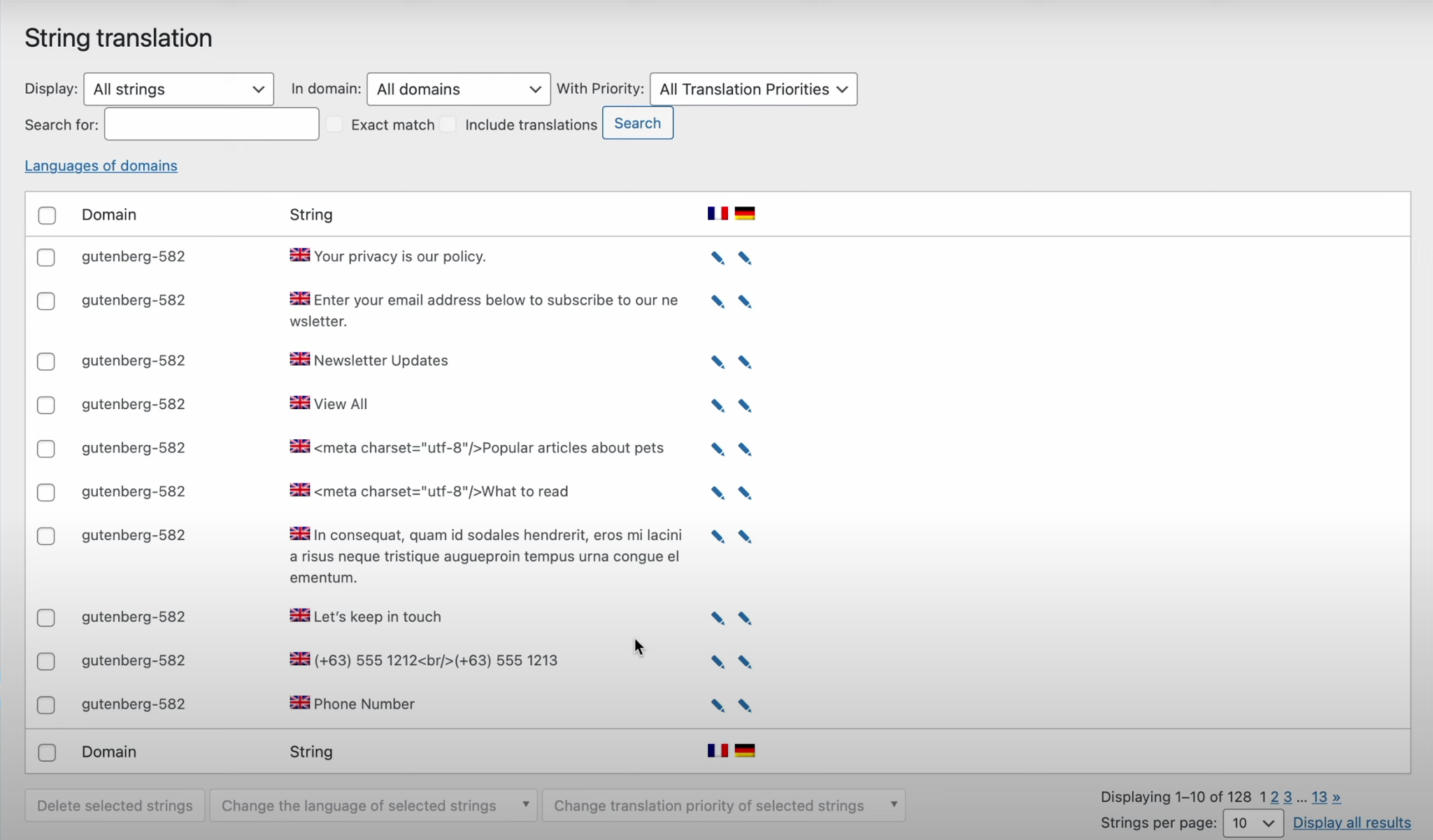Edit French translation of "View All"
Image resolution: width=1433 pixels, height=840 pixels.
tap(716, 405)
